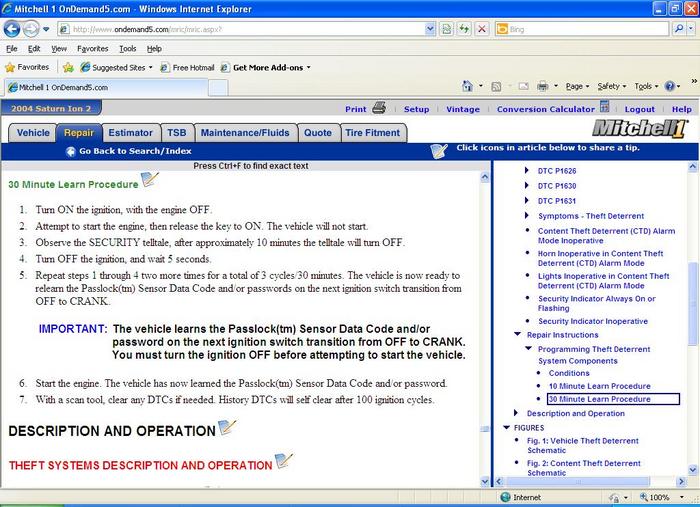700x507 pixels.
Task: Click the browser Refresh icon
Action: pos(463,28)
